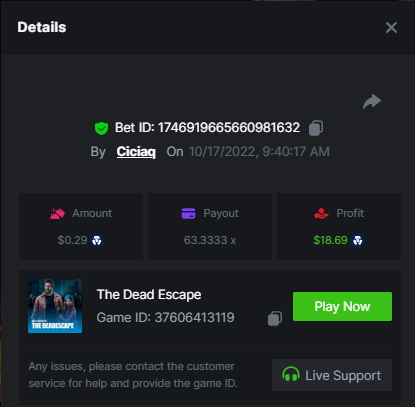Click the Profit currency coin icon
This screenshot has height=407, width=415.
point(358,240)
